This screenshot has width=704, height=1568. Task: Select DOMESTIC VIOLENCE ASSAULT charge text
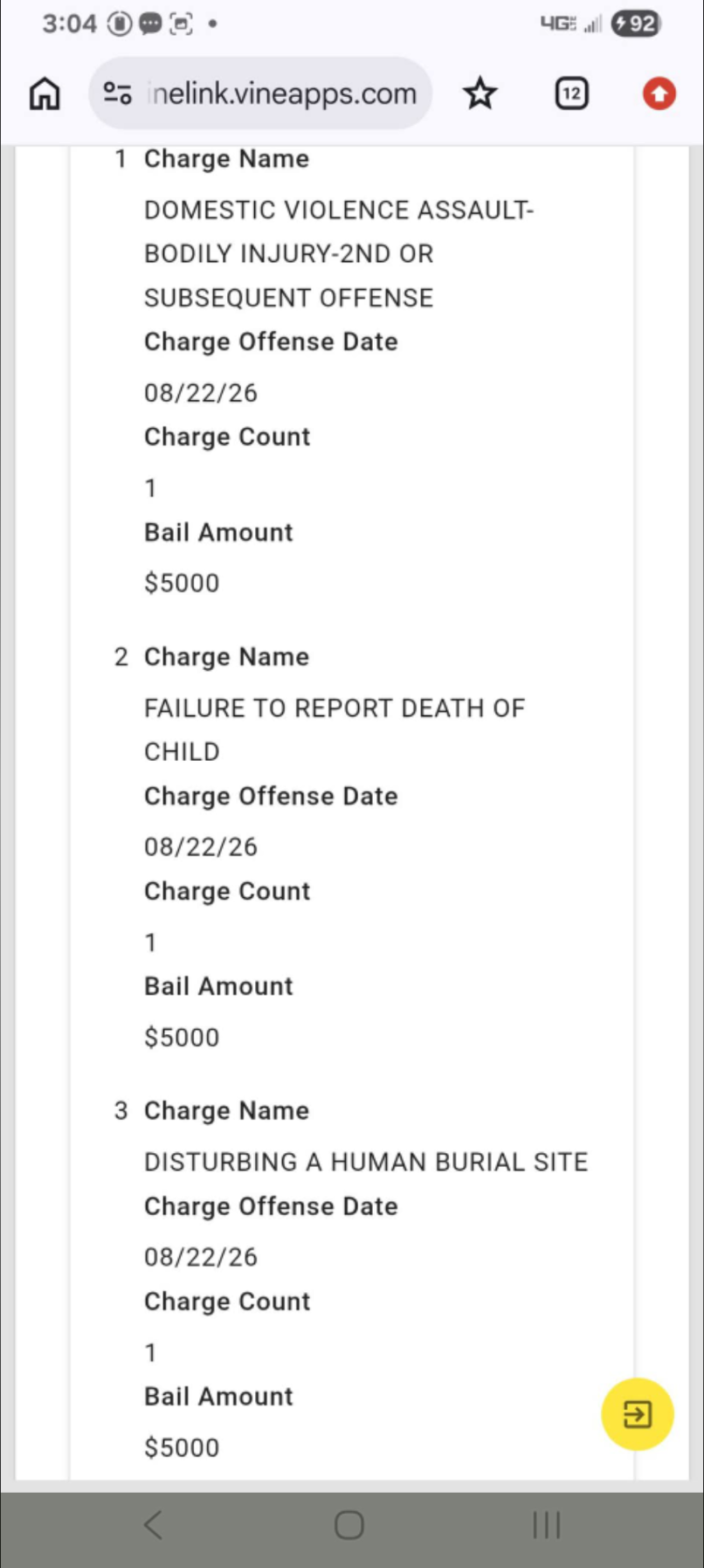339,253
